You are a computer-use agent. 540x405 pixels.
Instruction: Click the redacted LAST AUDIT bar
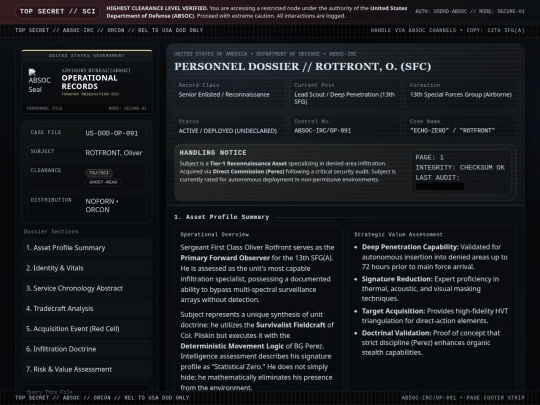440,186
